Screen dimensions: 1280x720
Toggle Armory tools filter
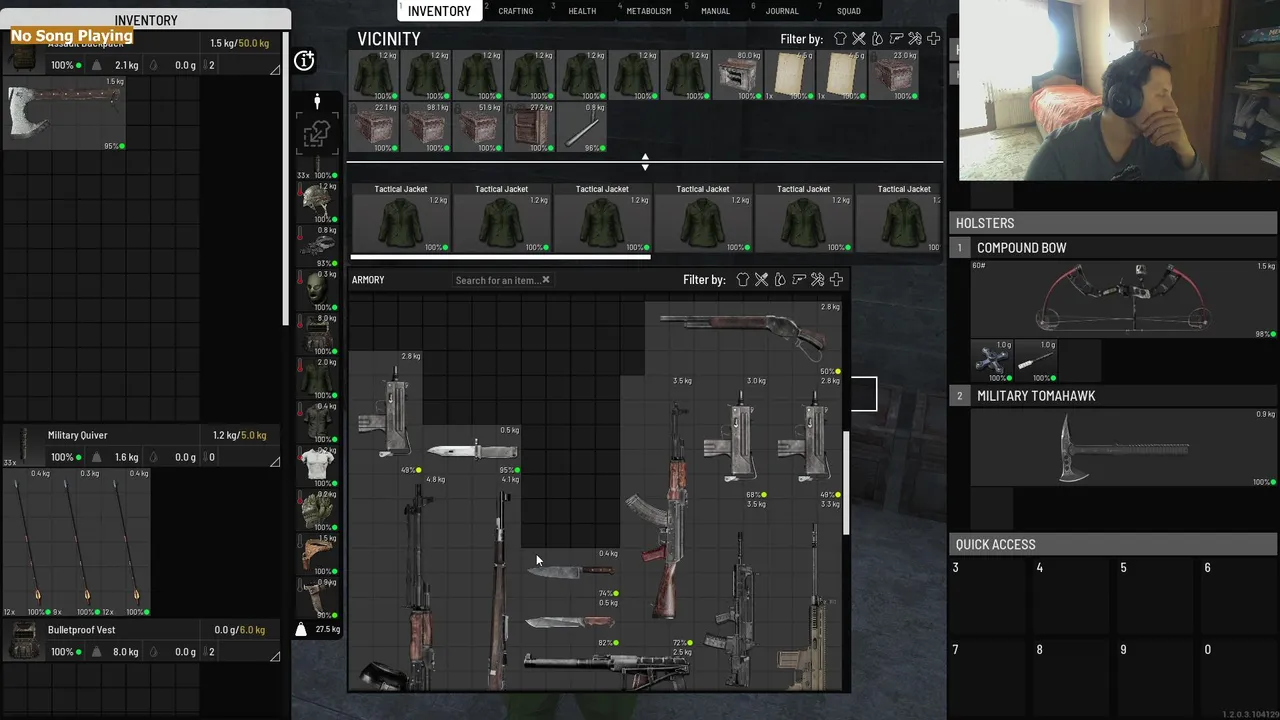817,280
